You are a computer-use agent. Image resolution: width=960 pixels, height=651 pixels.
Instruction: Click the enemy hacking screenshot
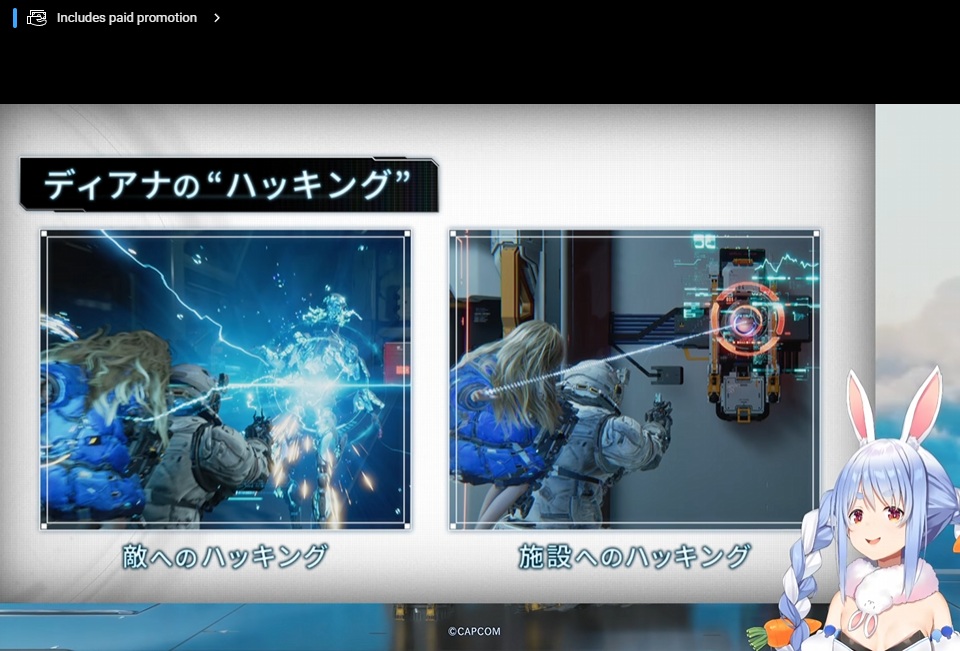pyautogui.click(x=226, y=380)
